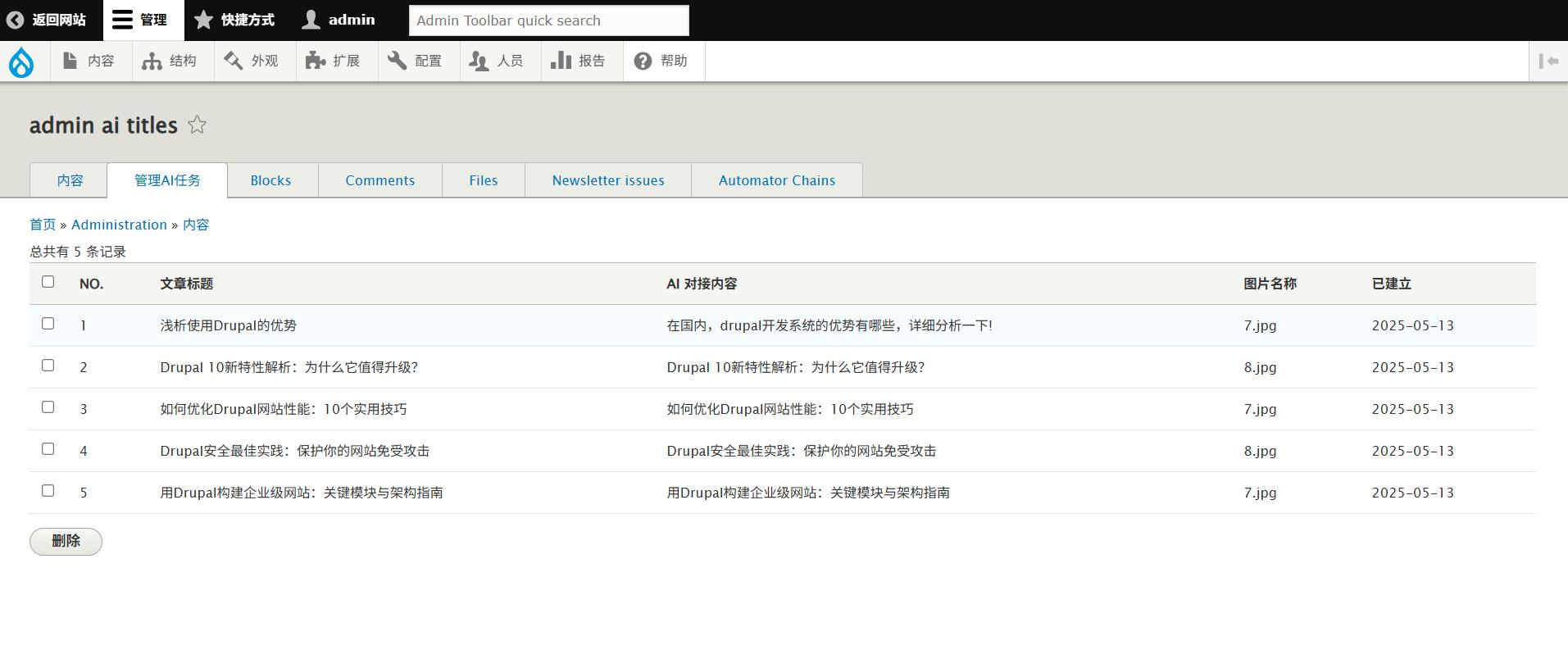Click the 删除 delete button

click(x=66, y=541)
